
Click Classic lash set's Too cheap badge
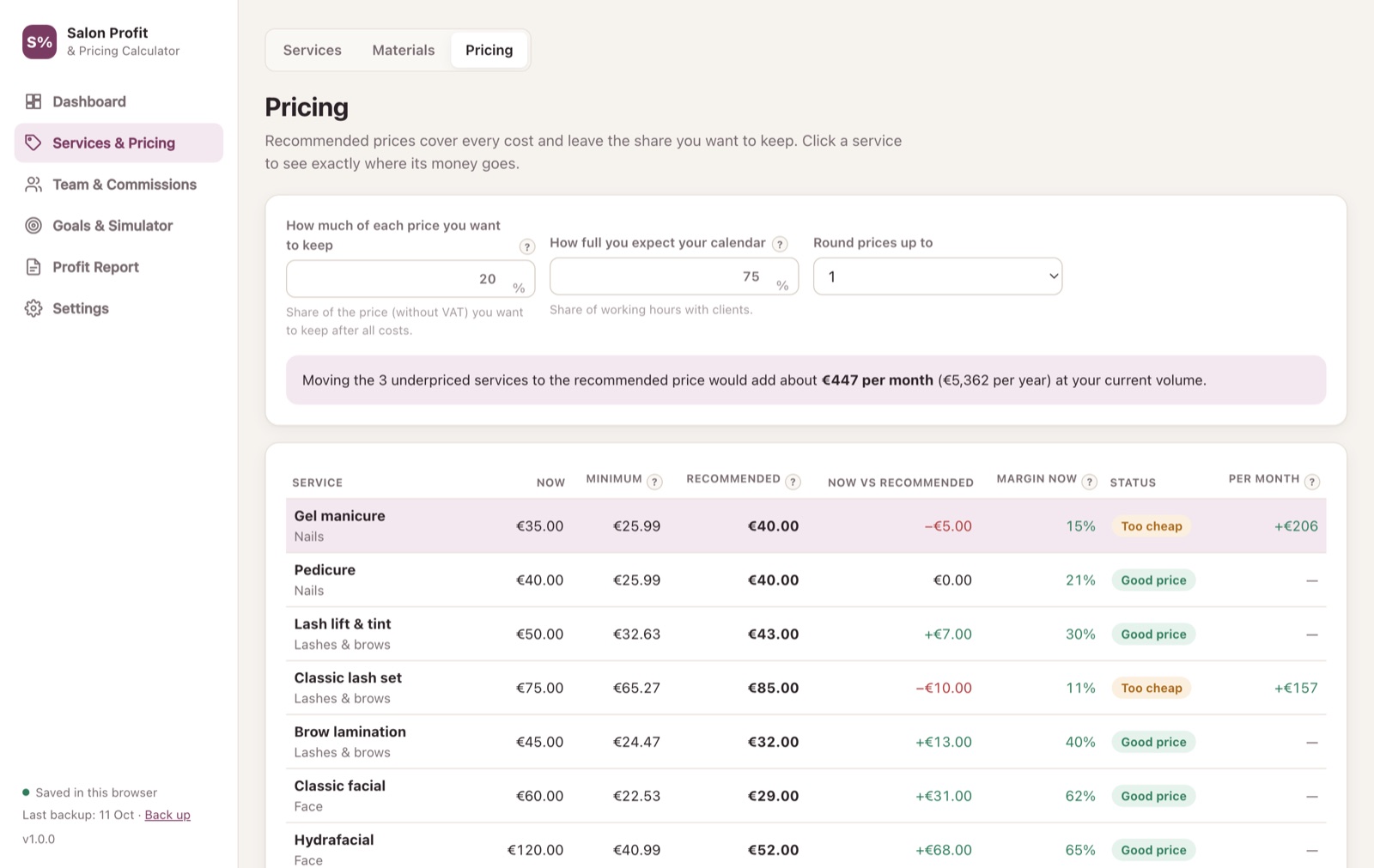click(1151, 688)
